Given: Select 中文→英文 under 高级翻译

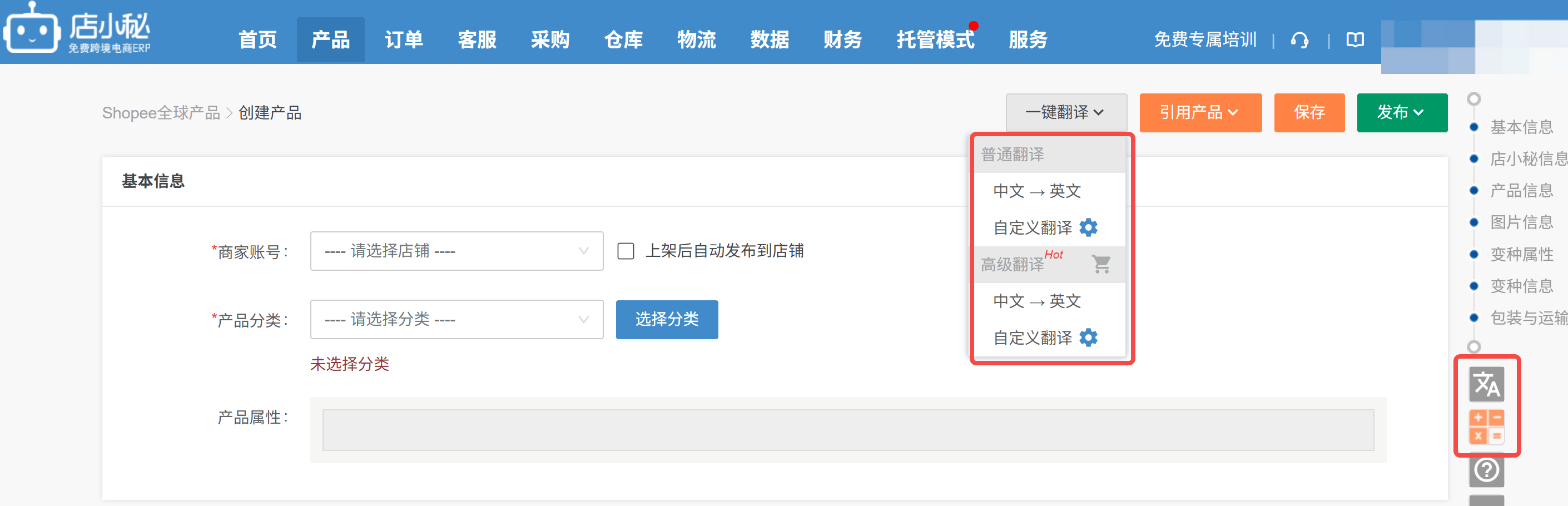Looking at the screenshot, I should (1036, 301).
